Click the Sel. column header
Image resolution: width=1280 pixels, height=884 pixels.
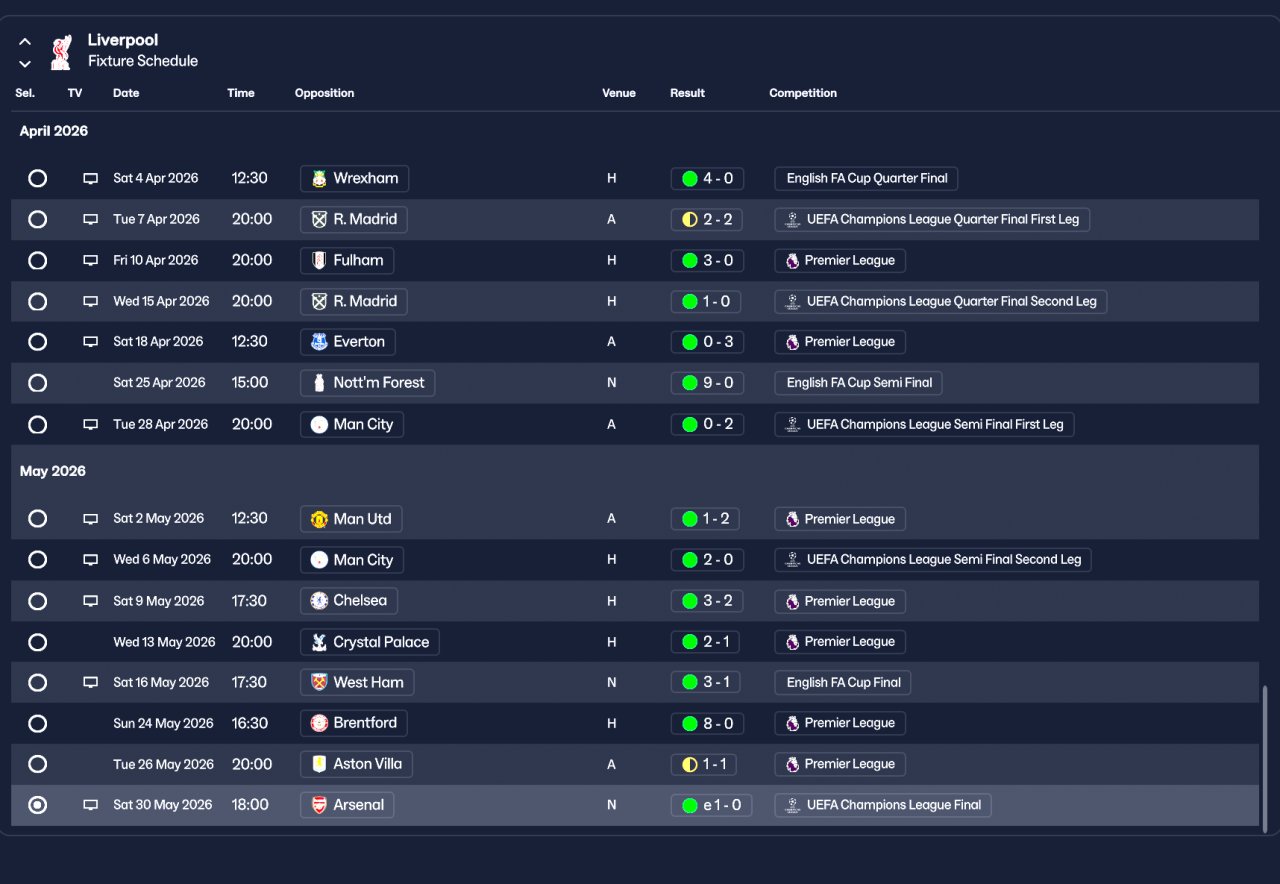click(x=25, y=93)
